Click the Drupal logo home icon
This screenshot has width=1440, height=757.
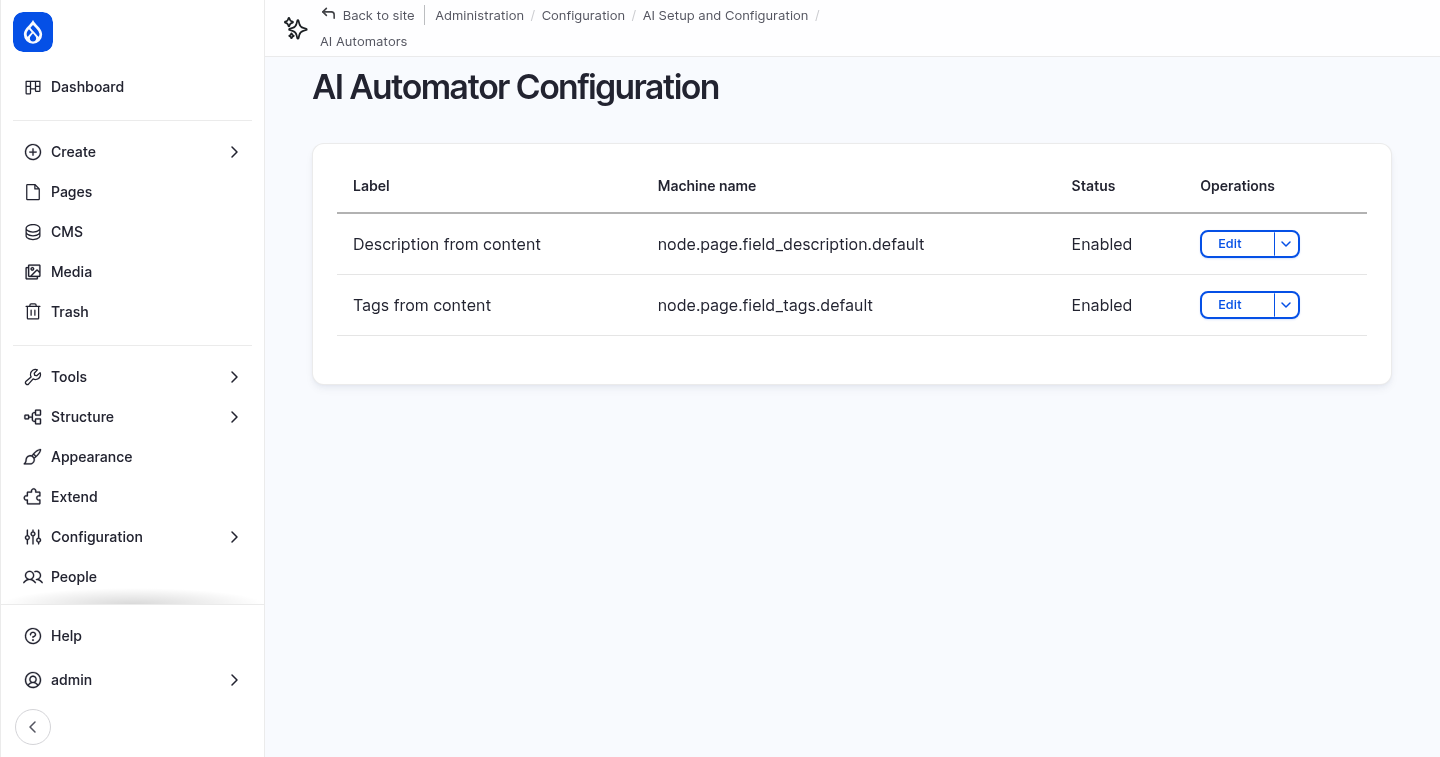click(x=33, y=33)
